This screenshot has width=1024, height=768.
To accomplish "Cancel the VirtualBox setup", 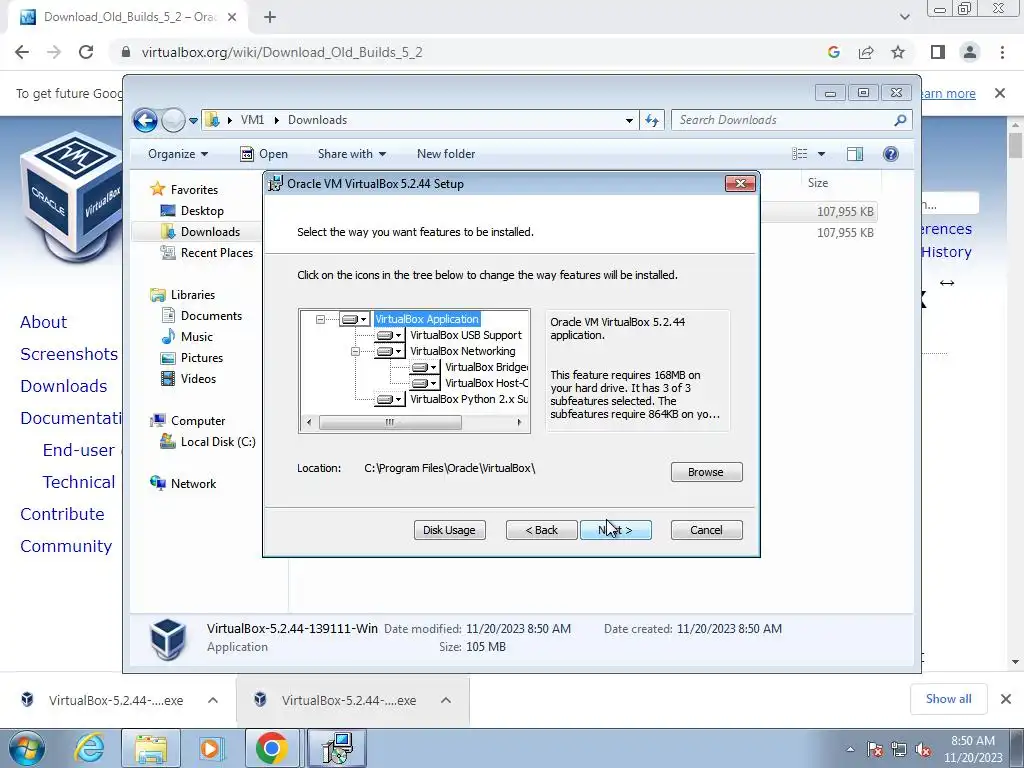I will [x=706, y=530].
